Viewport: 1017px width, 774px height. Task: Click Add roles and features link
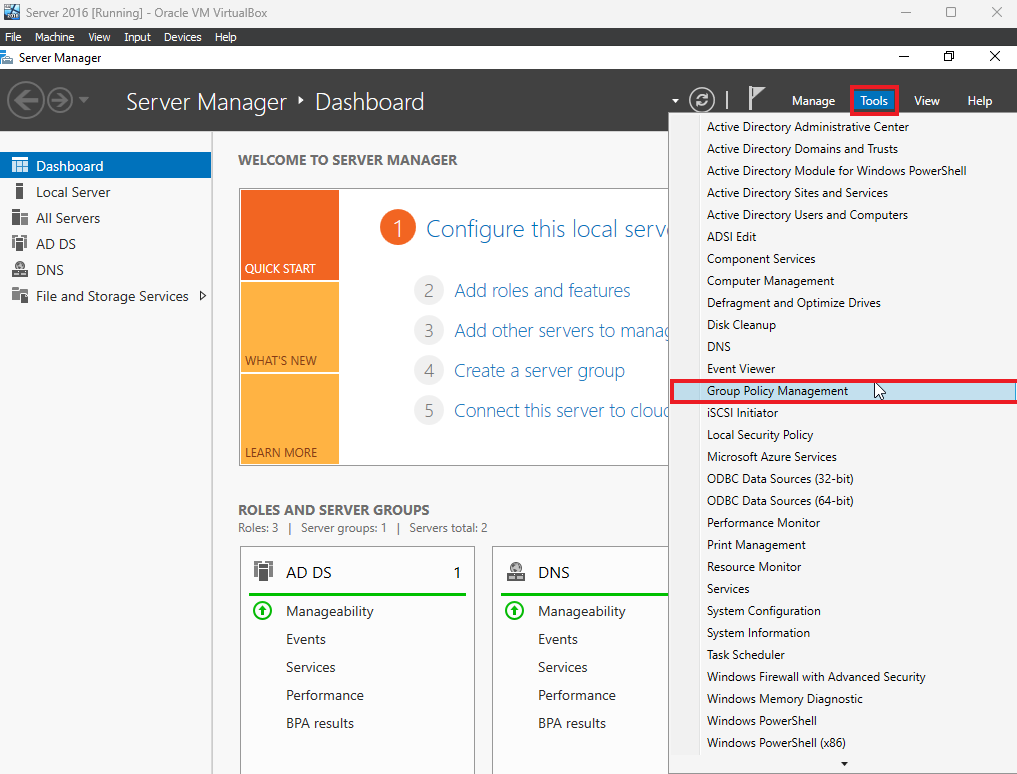click(x=542, y=291)
